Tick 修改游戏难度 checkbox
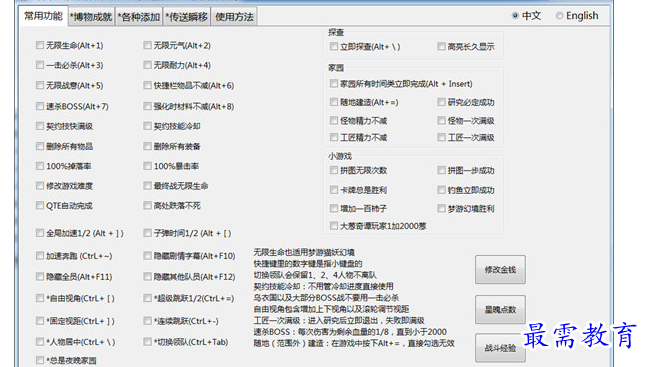Image resolution: width=645 pixels, height=367 pixels. [x=40, y=186]
